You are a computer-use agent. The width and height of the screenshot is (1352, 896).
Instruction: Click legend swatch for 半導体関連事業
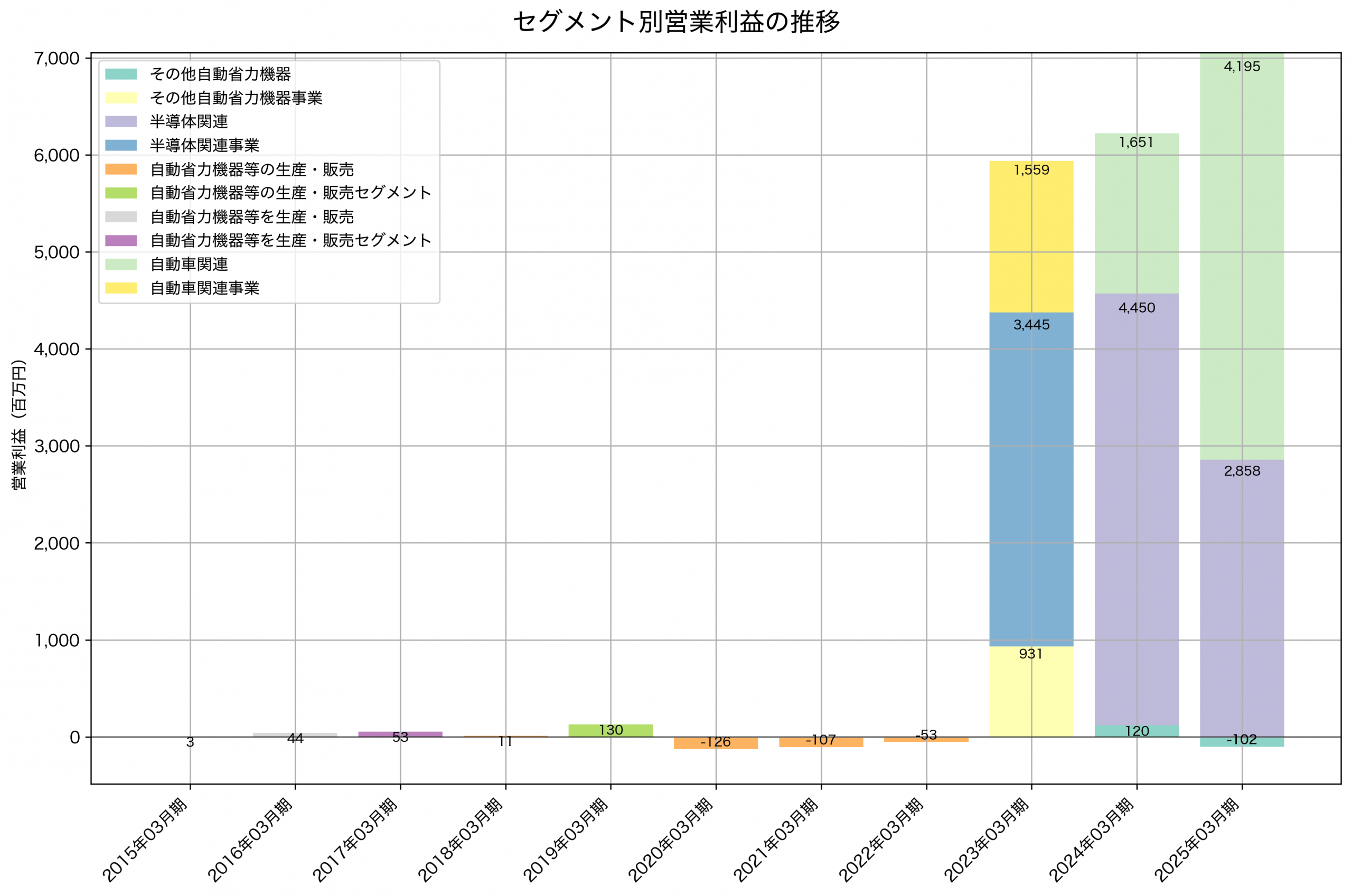121,146
